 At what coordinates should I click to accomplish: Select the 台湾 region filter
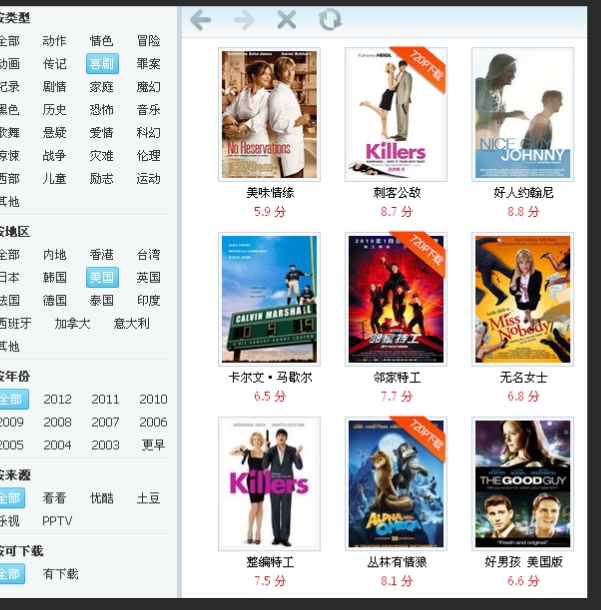pos(149,255)
